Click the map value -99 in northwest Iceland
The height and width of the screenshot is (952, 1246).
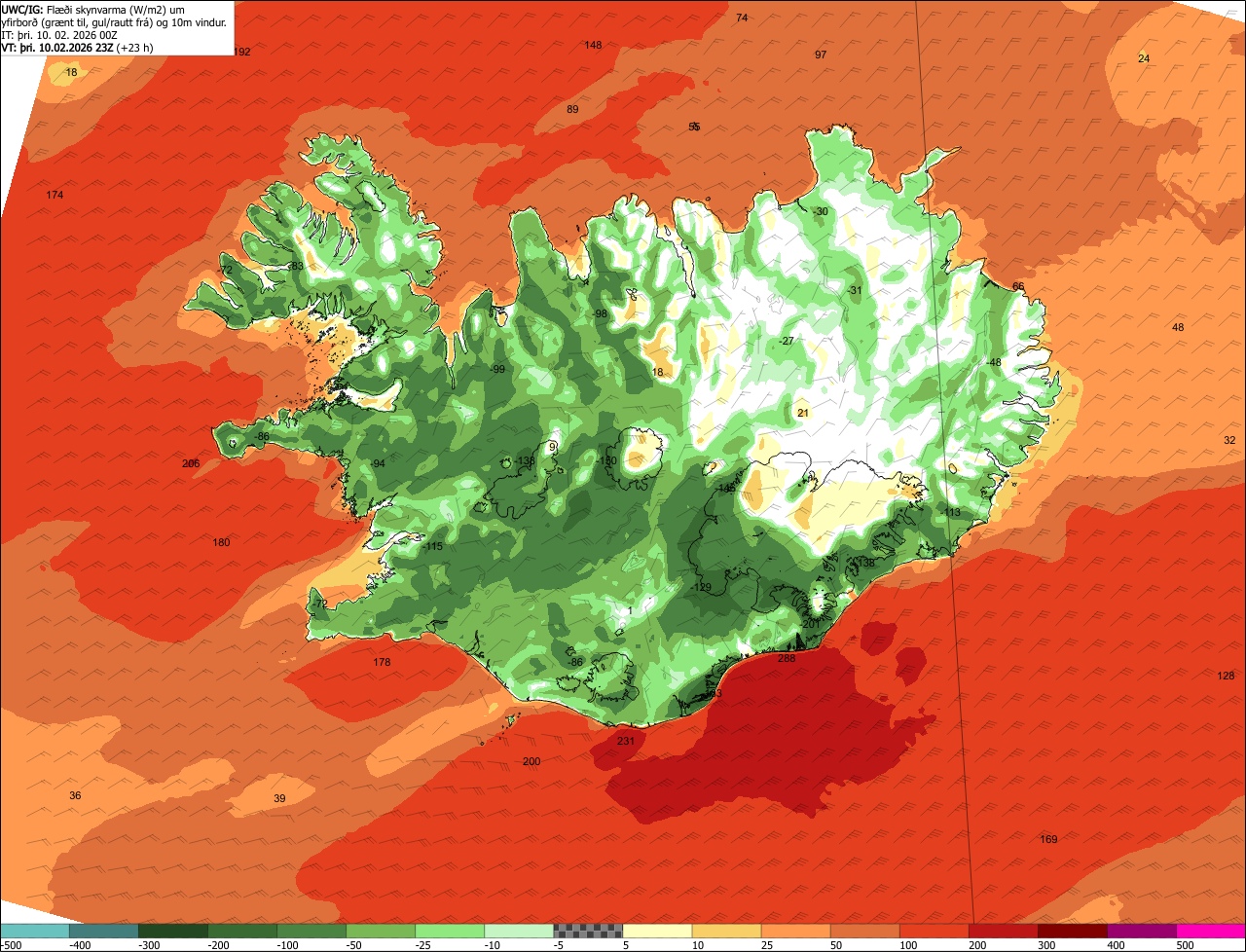coord(497,369)
